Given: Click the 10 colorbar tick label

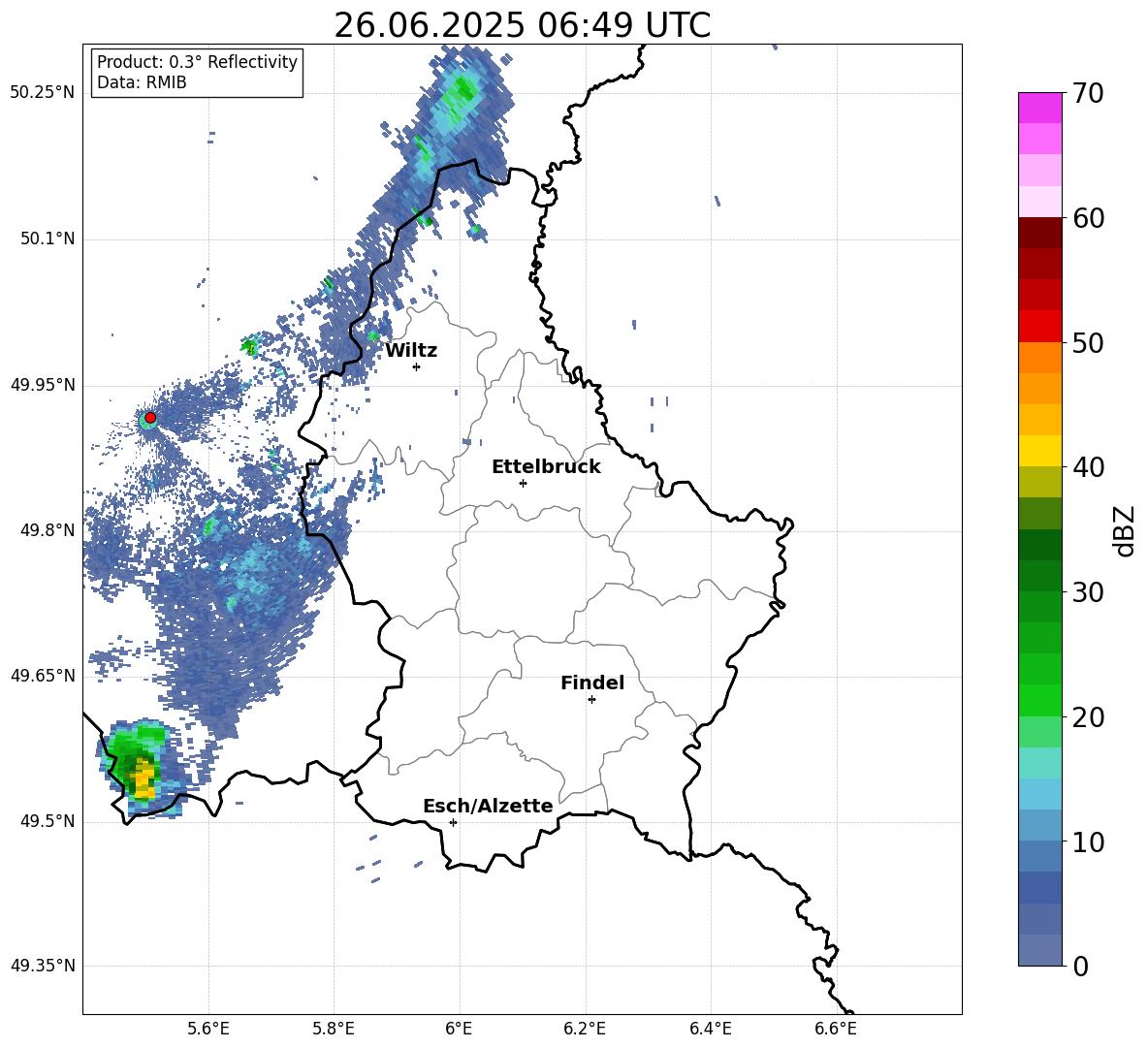Looking at the screenshot, I should pos(1087,842).
